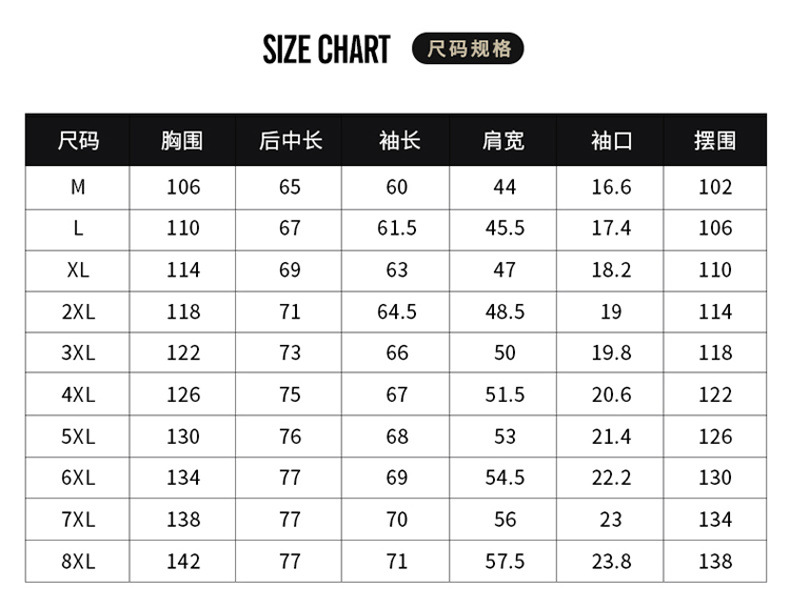Click the 尺码规格 black badge

(468, 49)
